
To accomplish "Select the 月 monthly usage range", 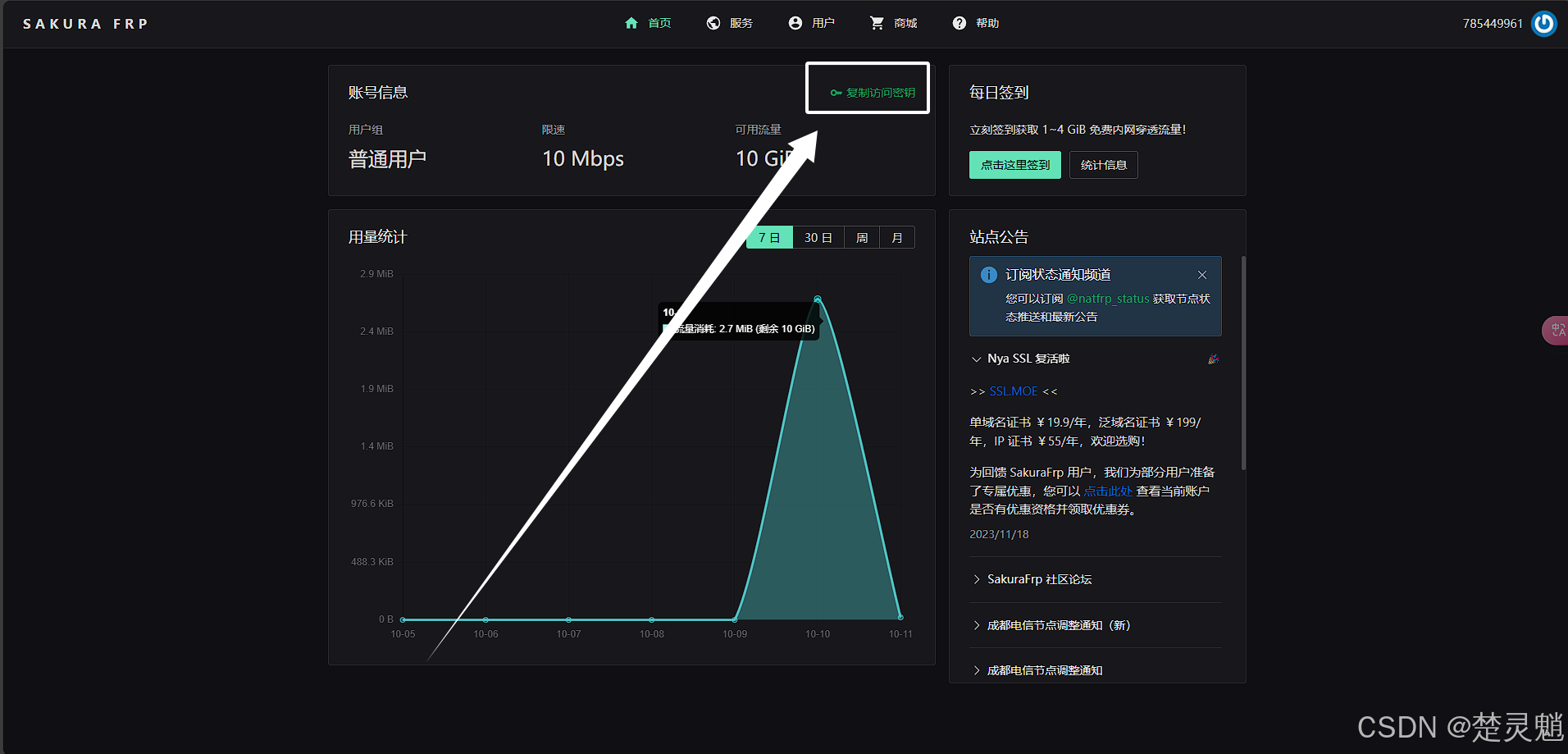I will [897, 237].
